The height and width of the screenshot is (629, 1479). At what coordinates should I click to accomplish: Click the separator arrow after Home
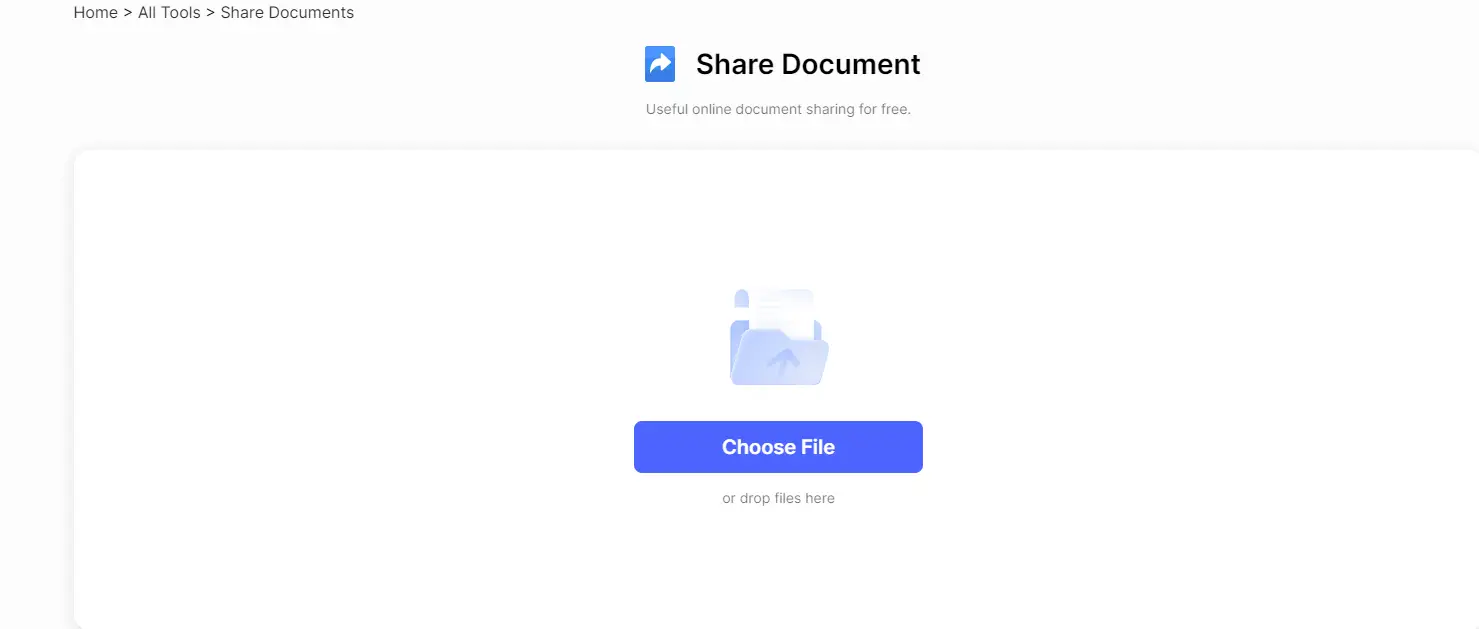coord(128,13)
